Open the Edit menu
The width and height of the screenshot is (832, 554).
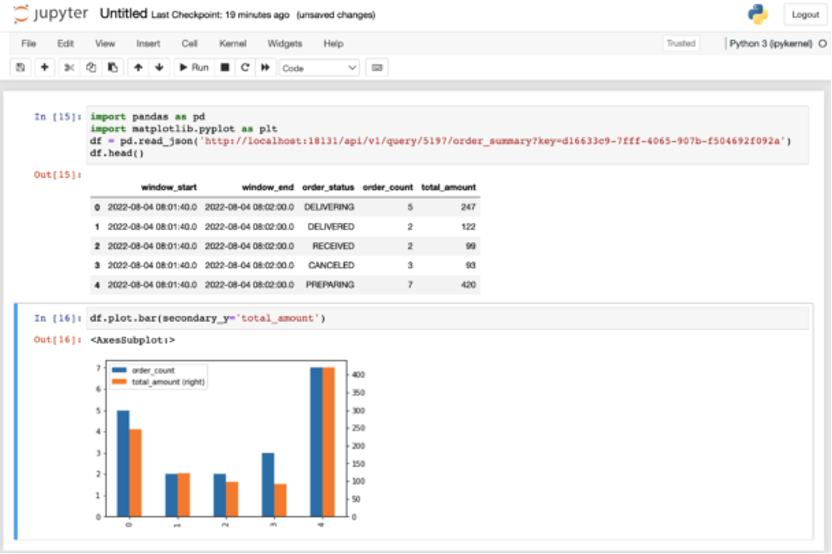click(x=65, y=44)
